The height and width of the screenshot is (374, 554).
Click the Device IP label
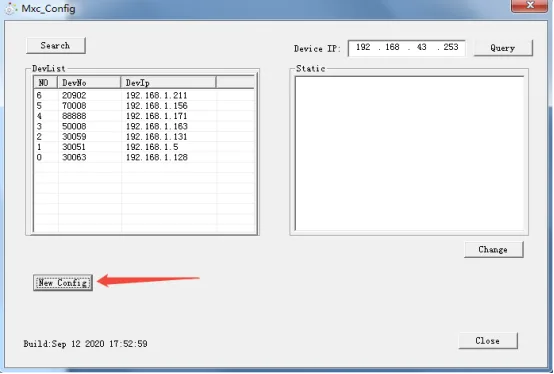(x=317, y=48)
